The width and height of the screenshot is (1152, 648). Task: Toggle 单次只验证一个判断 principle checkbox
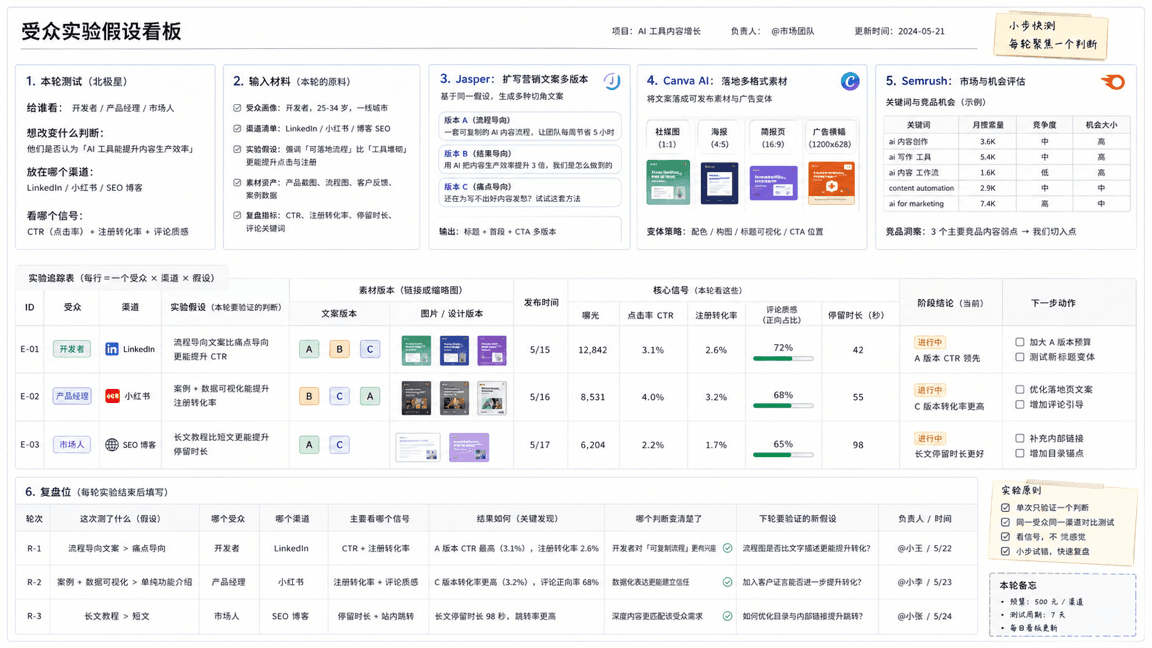click(x=1006, y=508)
